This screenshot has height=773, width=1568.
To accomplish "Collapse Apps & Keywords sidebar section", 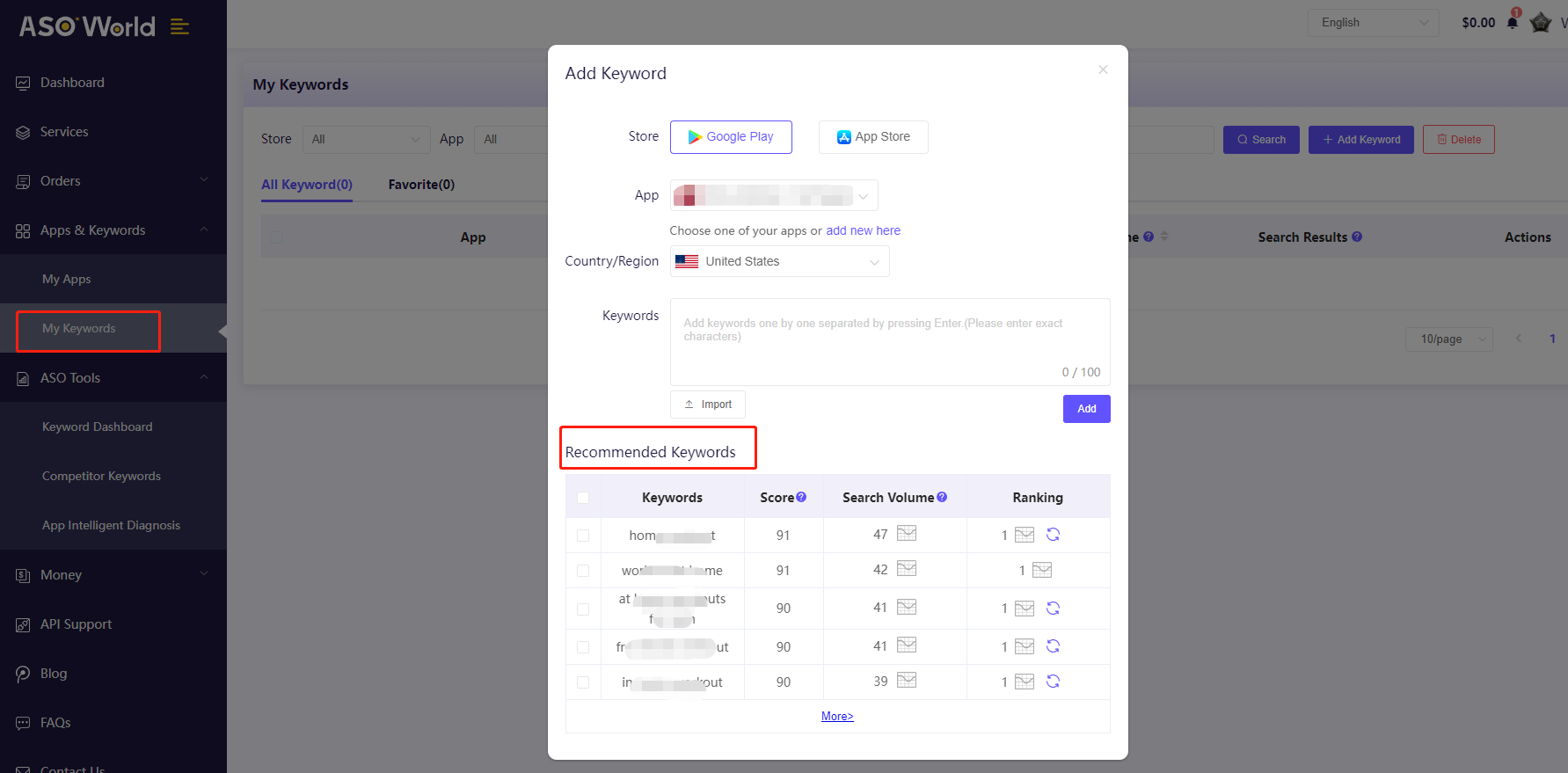I will (113, 230).
